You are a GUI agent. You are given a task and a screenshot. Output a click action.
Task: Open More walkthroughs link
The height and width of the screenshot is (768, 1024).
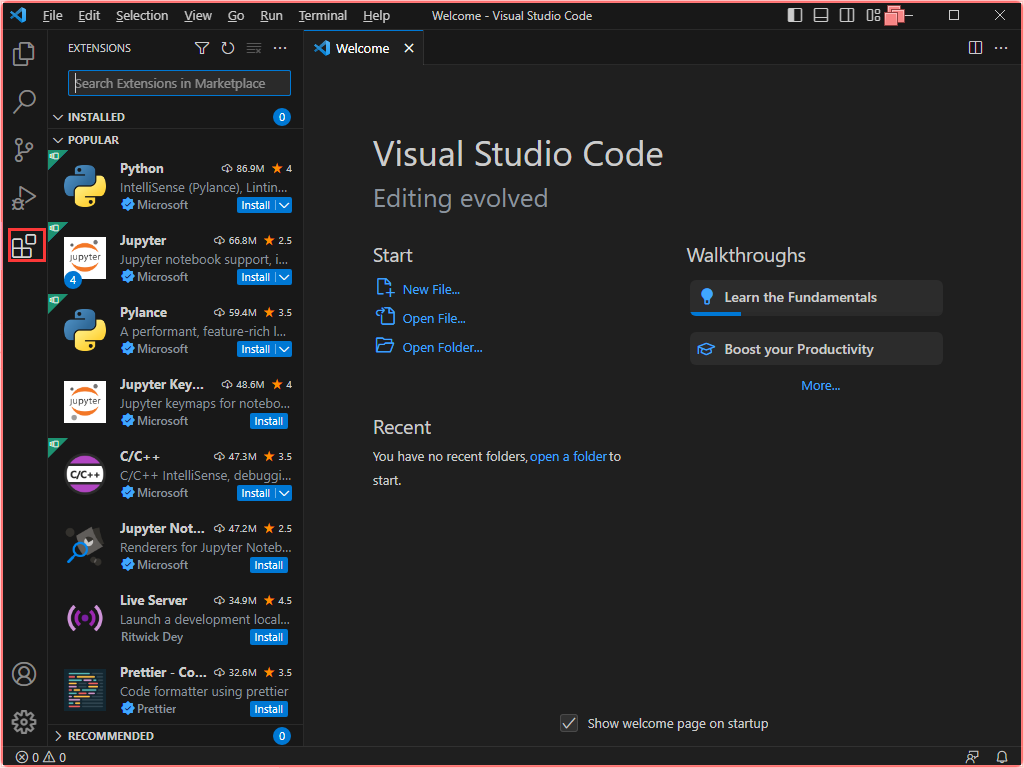click(x=820, y=385)
